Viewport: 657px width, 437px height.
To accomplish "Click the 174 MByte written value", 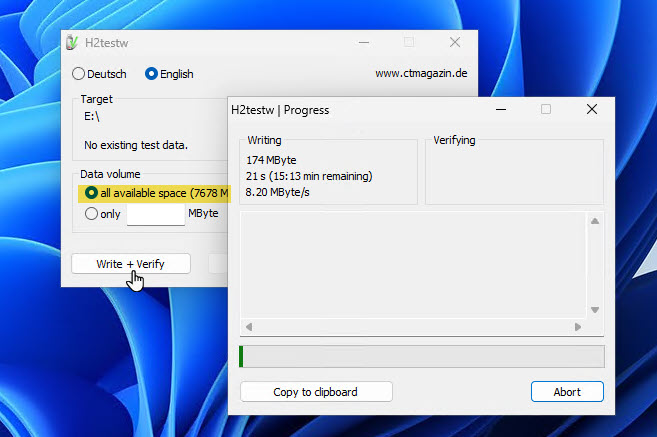I will click(x=271, y=160).
